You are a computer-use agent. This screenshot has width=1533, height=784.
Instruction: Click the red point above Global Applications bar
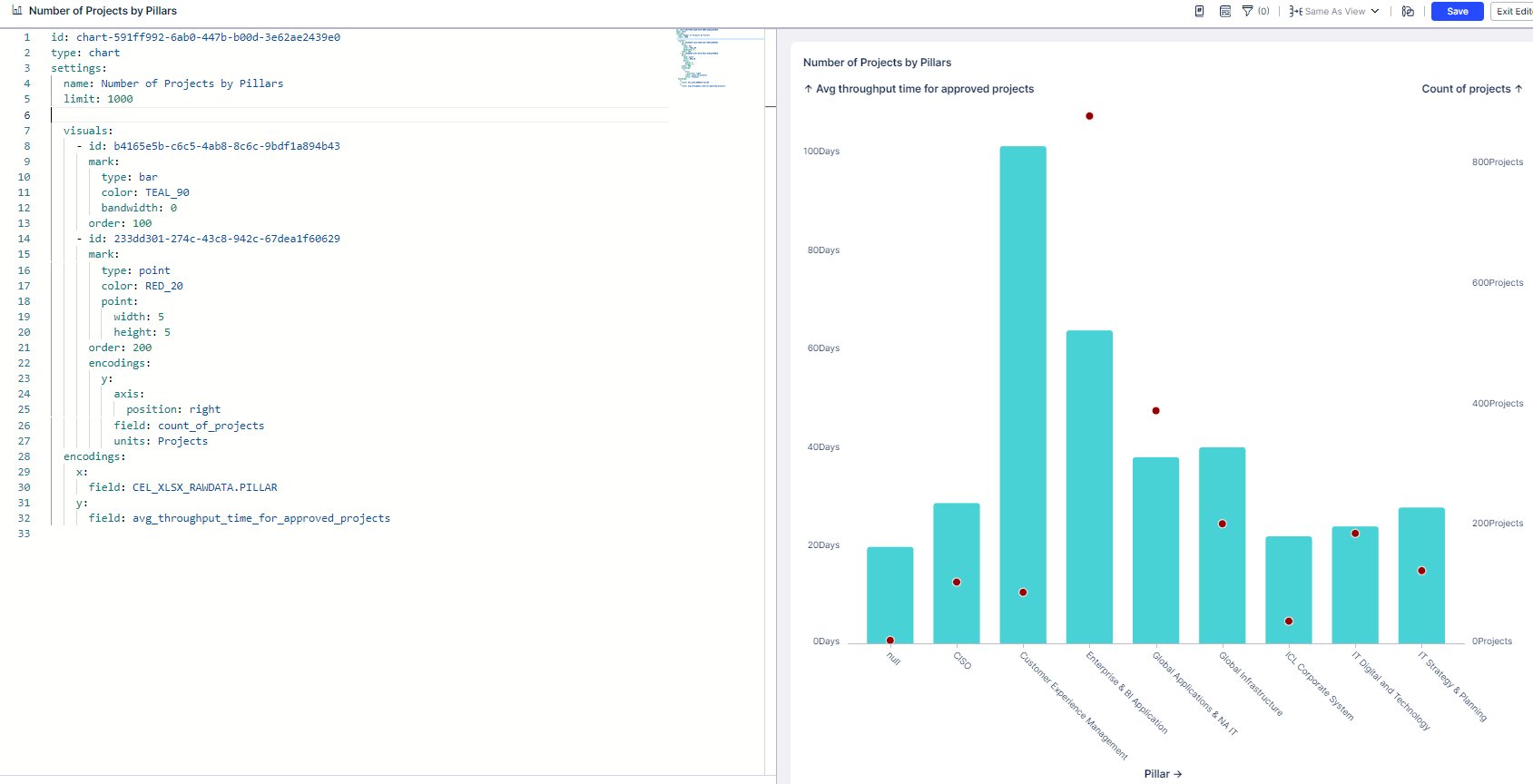pyautogui.click(x=1155, y=411)
